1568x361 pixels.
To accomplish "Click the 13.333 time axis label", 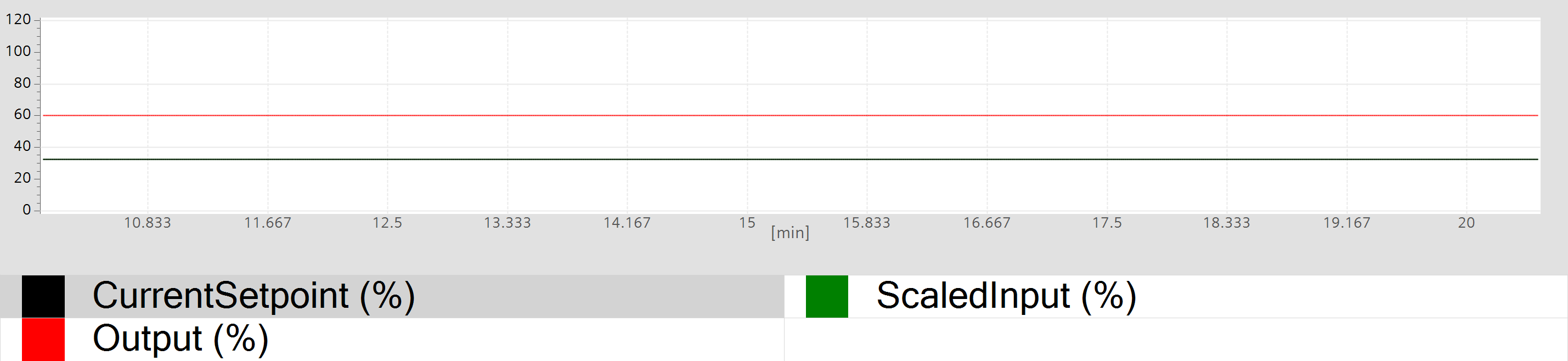I will coord(507,223).
